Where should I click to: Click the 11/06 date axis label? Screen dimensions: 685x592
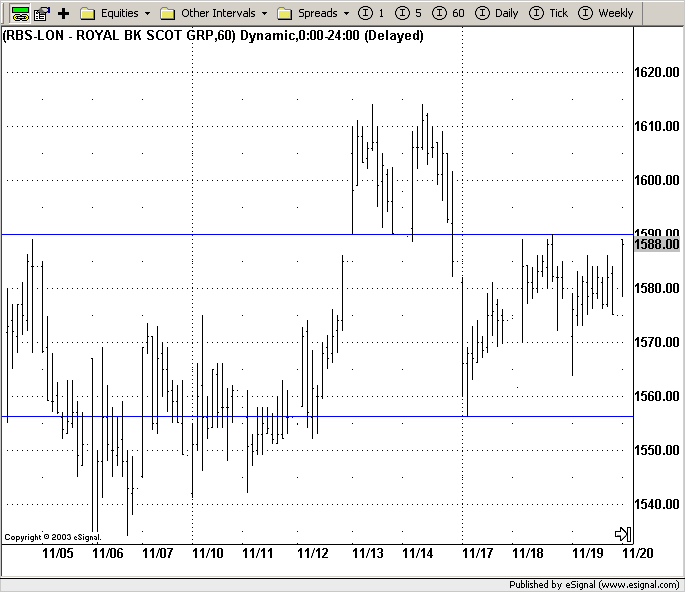click(108, 554)
